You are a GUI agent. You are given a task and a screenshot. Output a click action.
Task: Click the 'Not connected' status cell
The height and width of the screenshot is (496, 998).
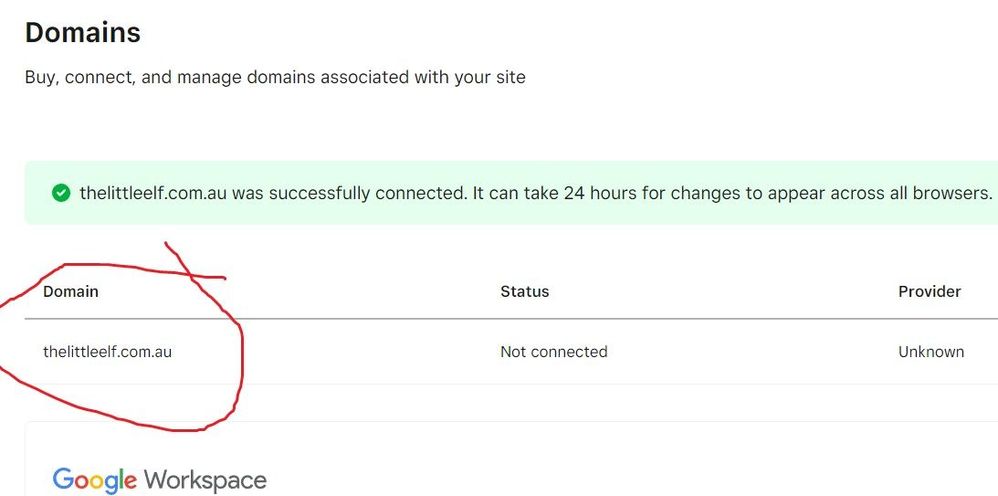553,352
